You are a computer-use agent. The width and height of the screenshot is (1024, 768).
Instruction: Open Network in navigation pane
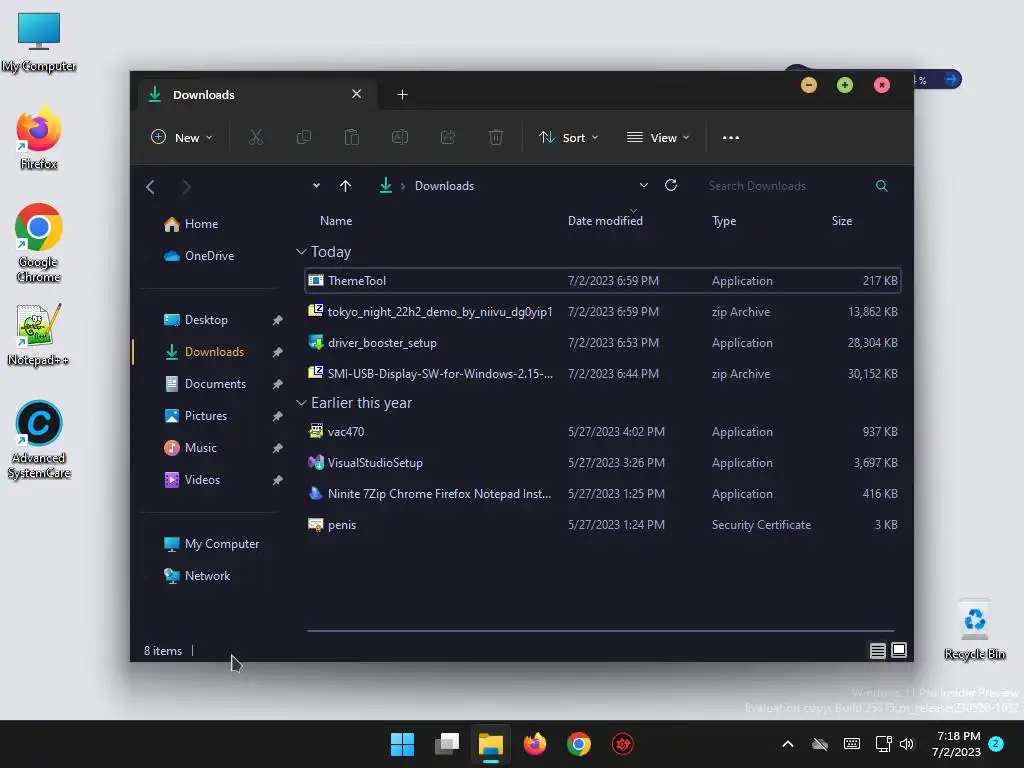[x=197, y=576]
